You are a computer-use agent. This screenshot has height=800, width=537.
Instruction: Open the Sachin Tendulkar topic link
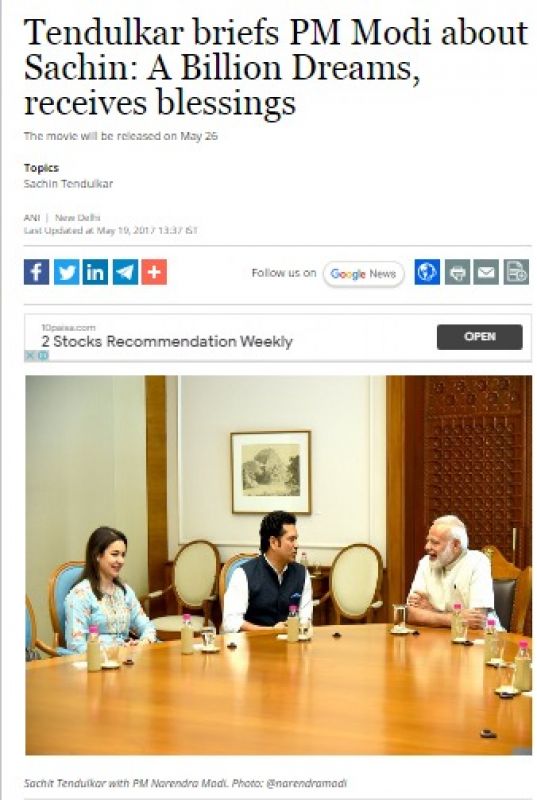[x=68, y=184]
